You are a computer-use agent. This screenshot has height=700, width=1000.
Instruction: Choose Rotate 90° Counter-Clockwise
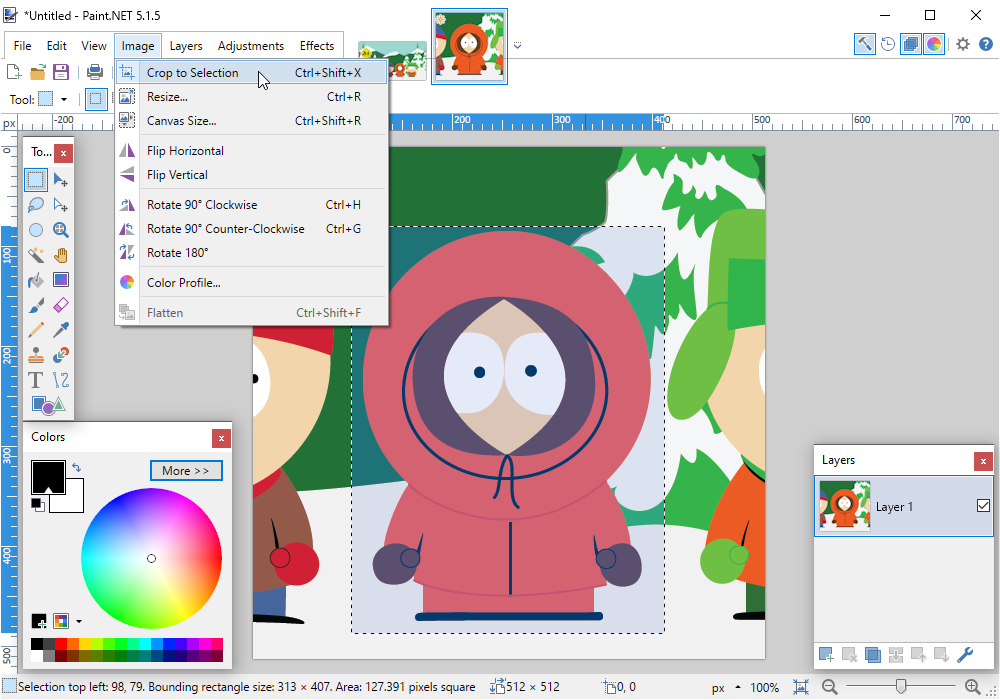click(251, 229)
